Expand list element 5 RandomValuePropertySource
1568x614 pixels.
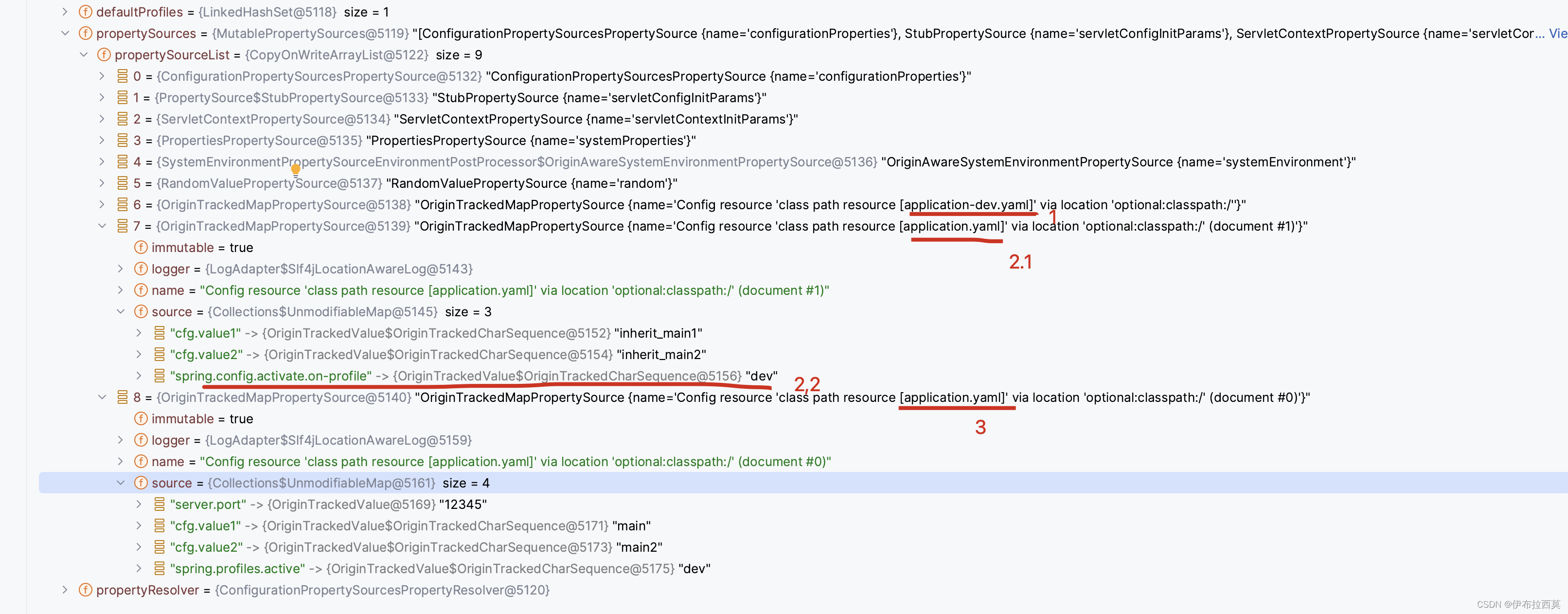coord(102,183)
